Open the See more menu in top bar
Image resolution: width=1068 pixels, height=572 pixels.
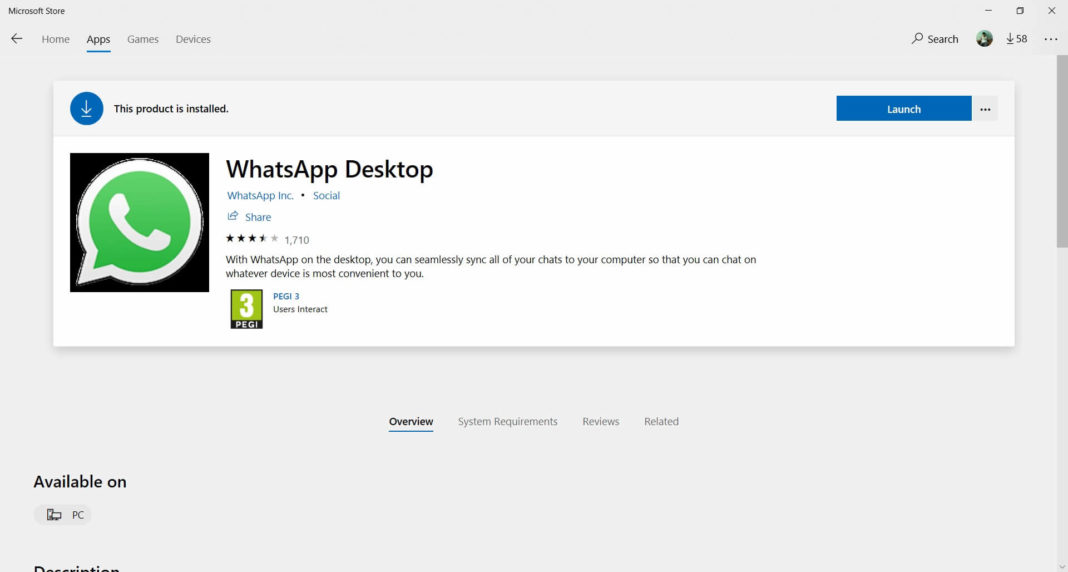pyautogui.click(x=1050, y=39)
